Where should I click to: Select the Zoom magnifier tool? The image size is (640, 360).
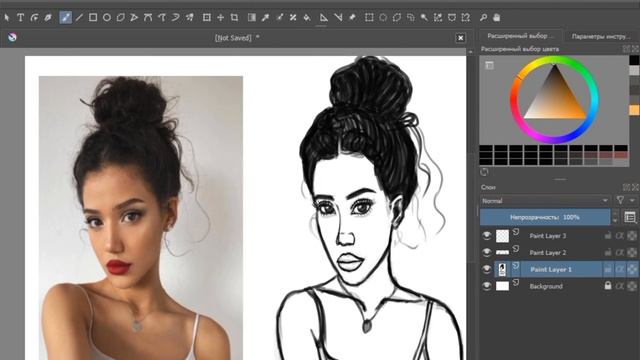[x=483, y=18]
